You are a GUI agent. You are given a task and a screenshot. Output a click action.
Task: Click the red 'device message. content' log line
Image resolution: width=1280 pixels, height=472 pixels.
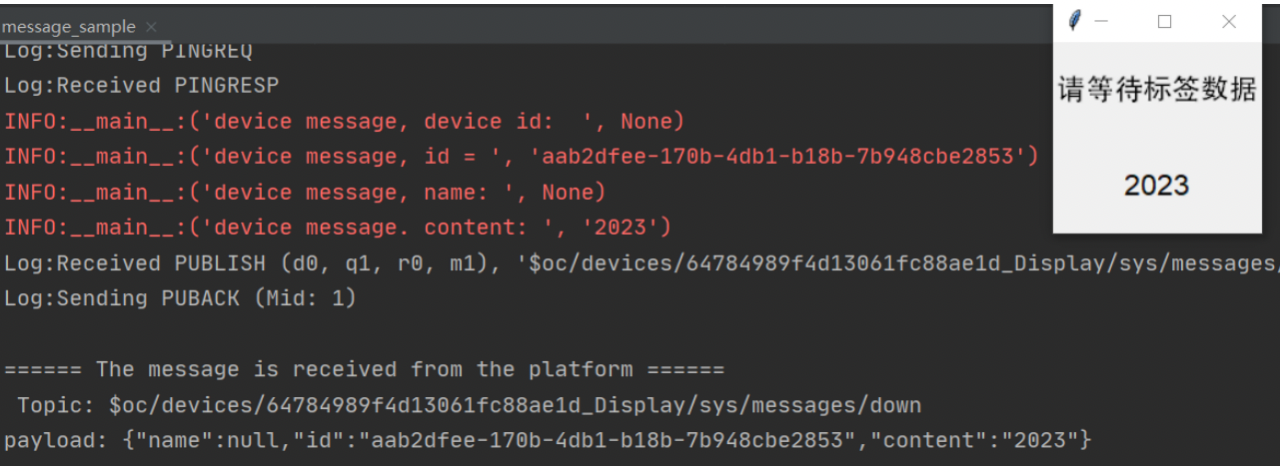pyautogui.click(x=337, y=228)
